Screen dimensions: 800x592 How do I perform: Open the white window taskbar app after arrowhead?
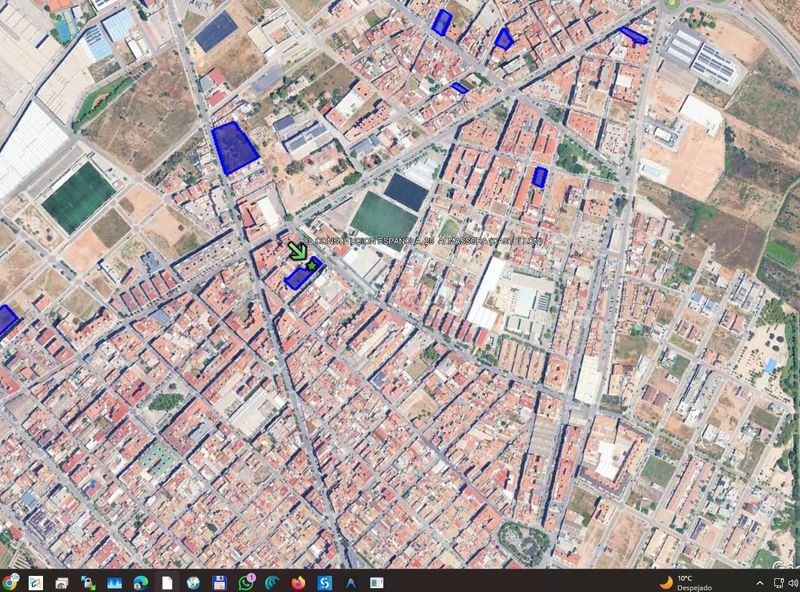click(377, 582)
